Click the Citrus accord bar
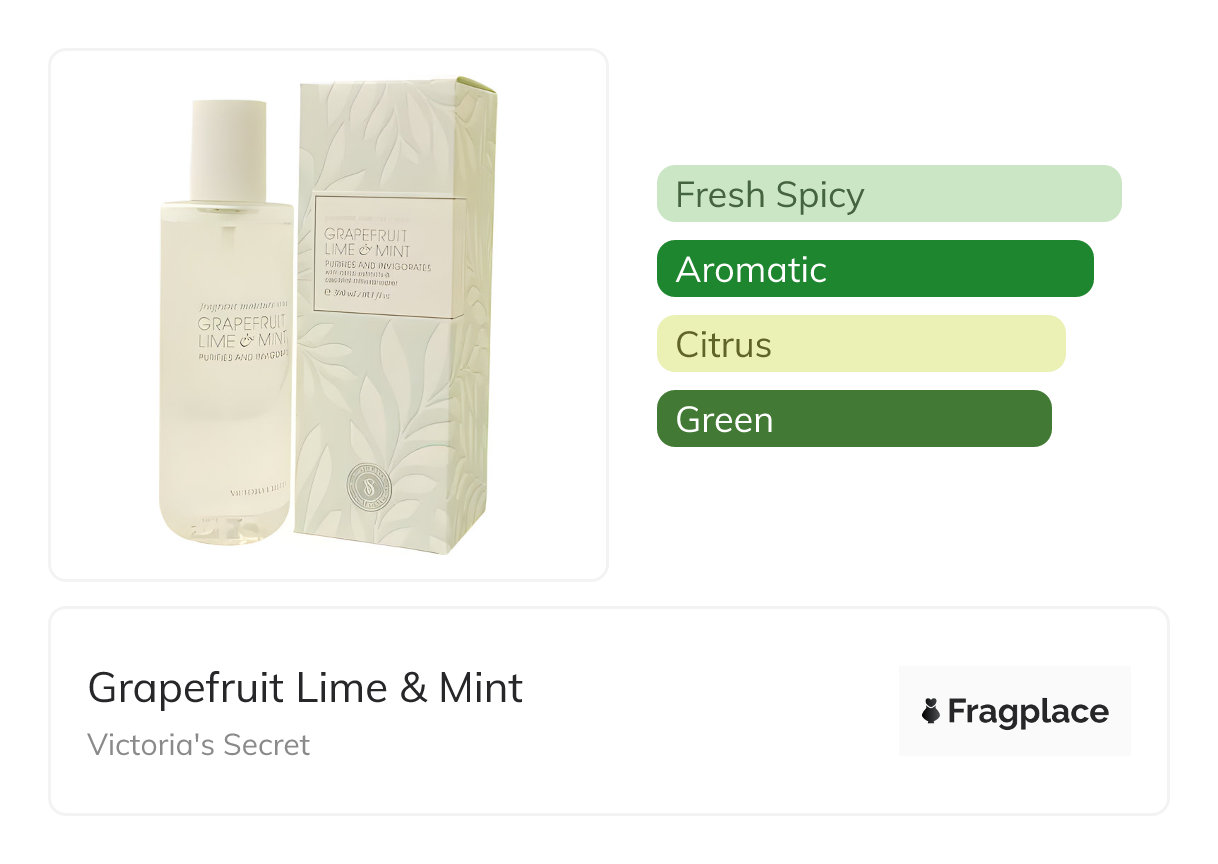Image resolution: width=1218 pixels, height=864 pixels. pyautogui.click(x=860, y=344)
